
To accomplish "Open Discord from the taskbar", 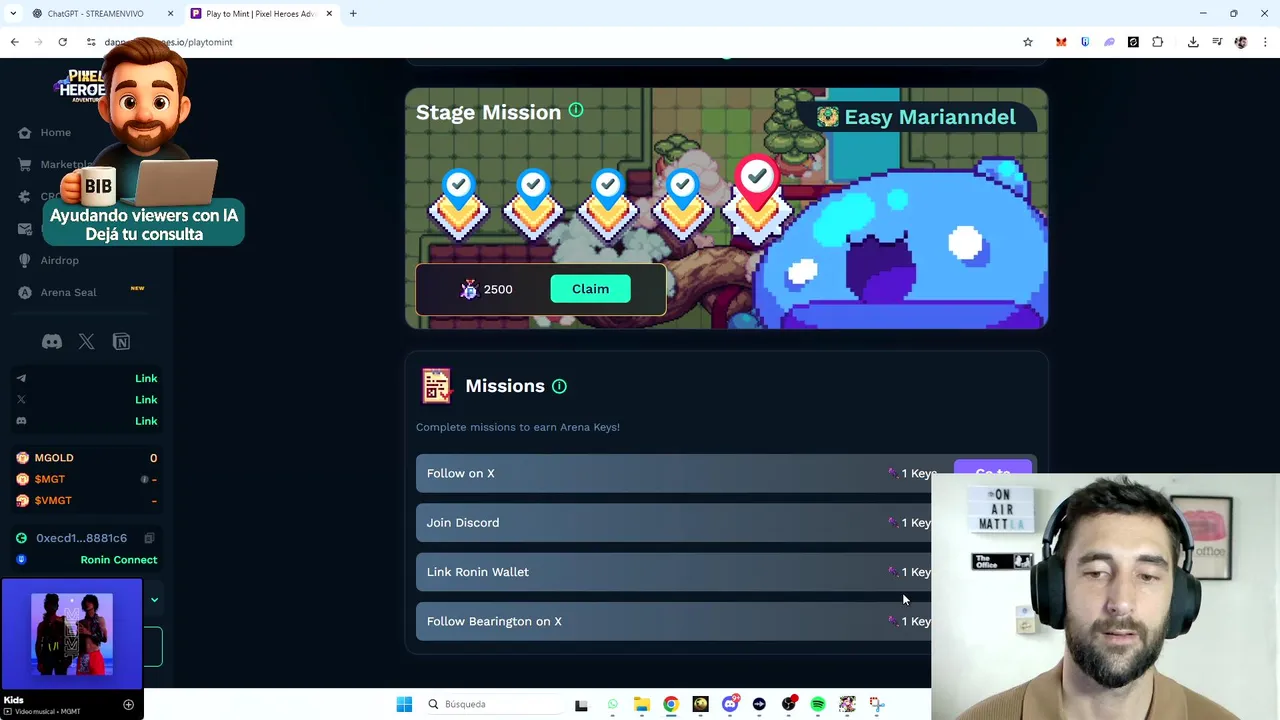I will click(730, 704).
